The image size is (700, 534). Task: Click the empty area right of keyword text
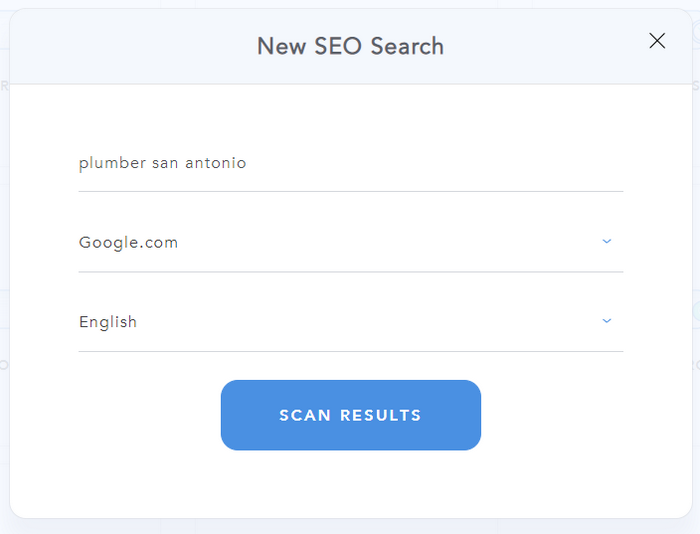coord(450,163)
